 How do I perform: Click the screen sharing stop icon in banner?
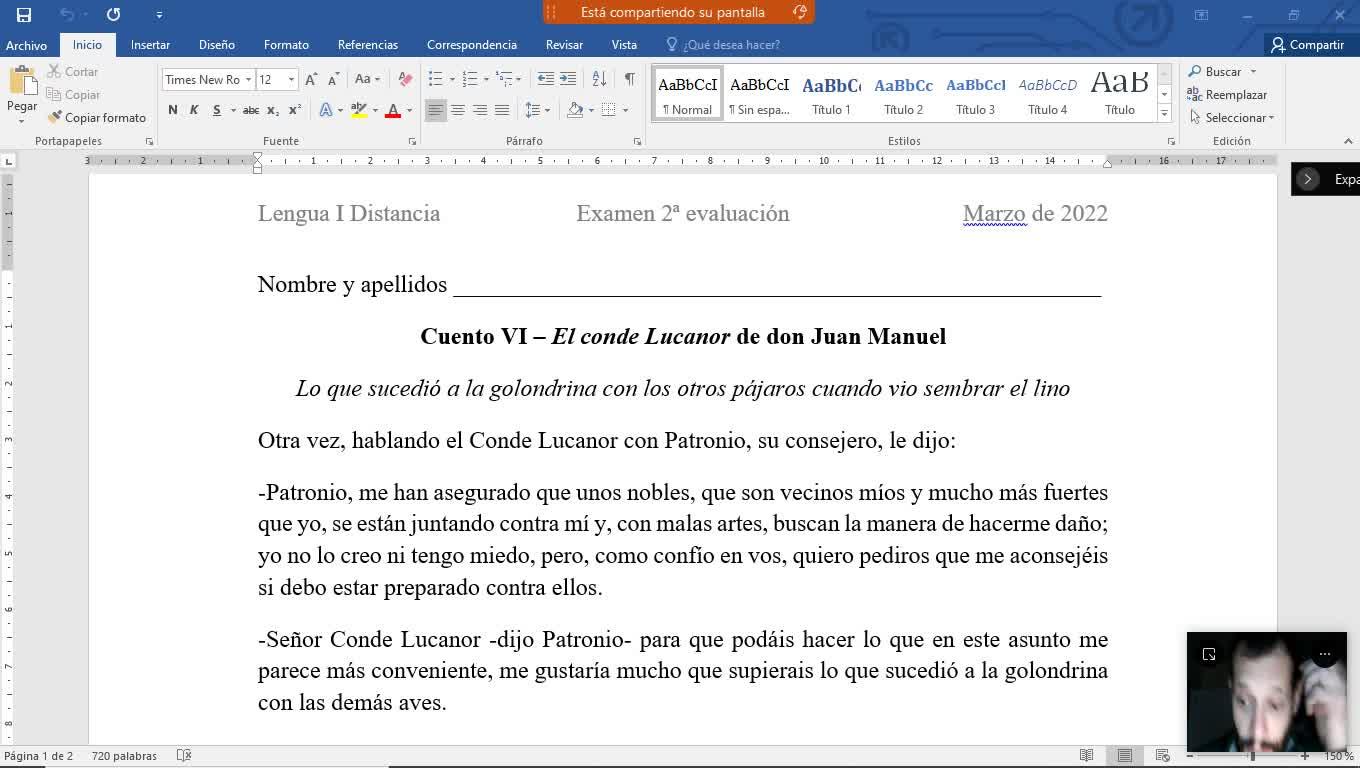coord(799,12)
